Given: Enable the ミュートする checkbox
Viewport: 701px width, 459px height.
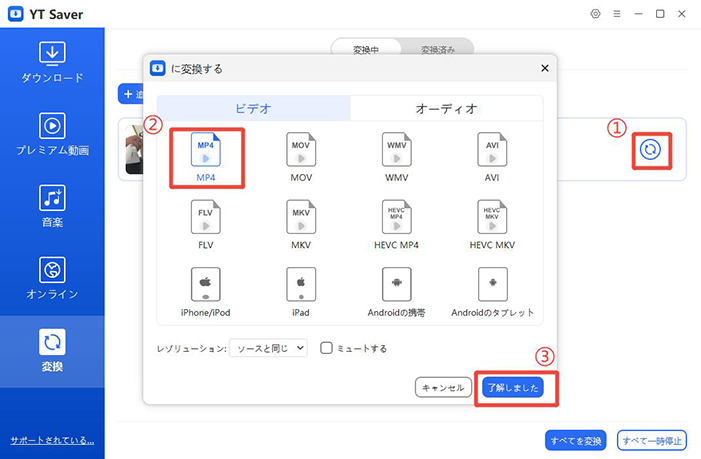Looking at the screenshot, I should click(326, 348).
